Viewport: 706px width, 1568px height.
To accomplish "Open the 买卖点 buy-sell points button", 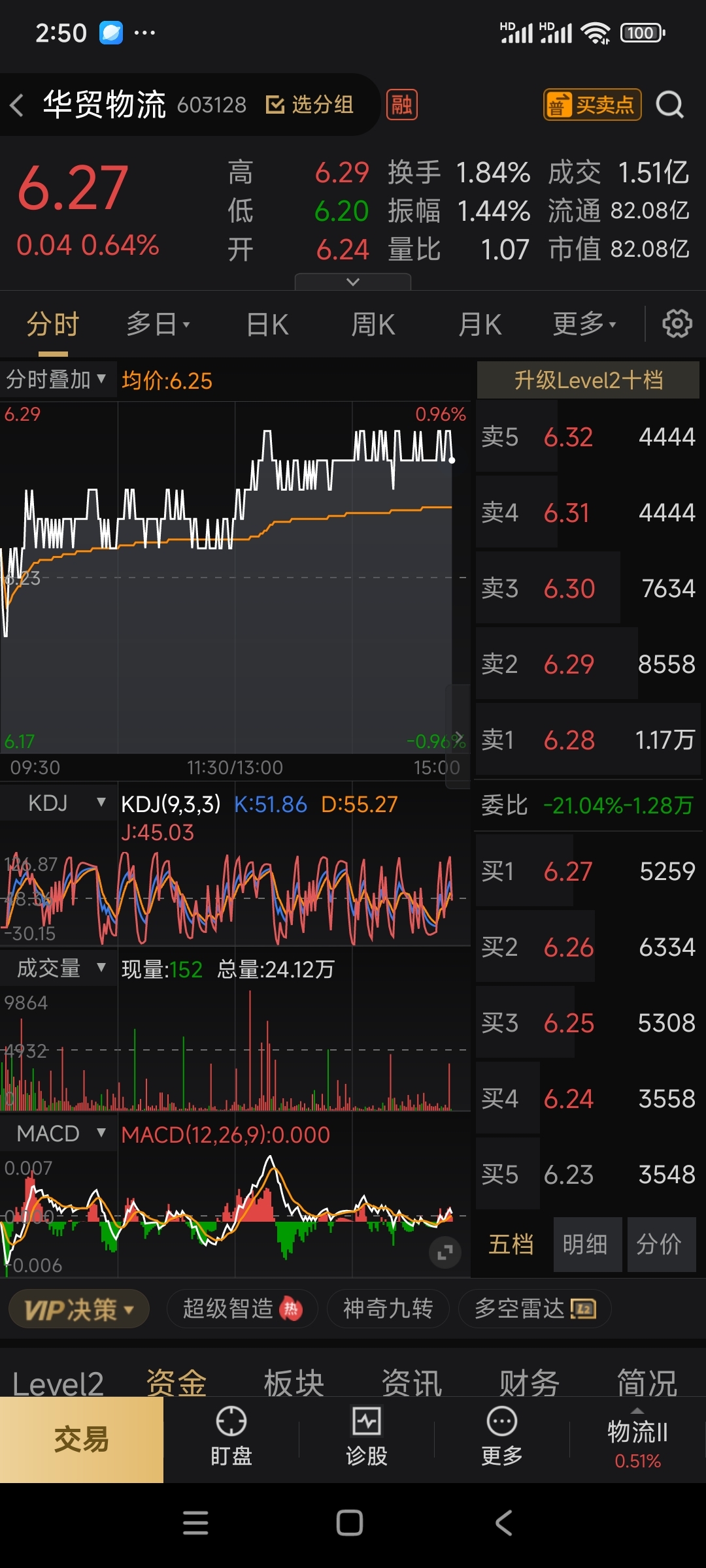I will (592, 105).
